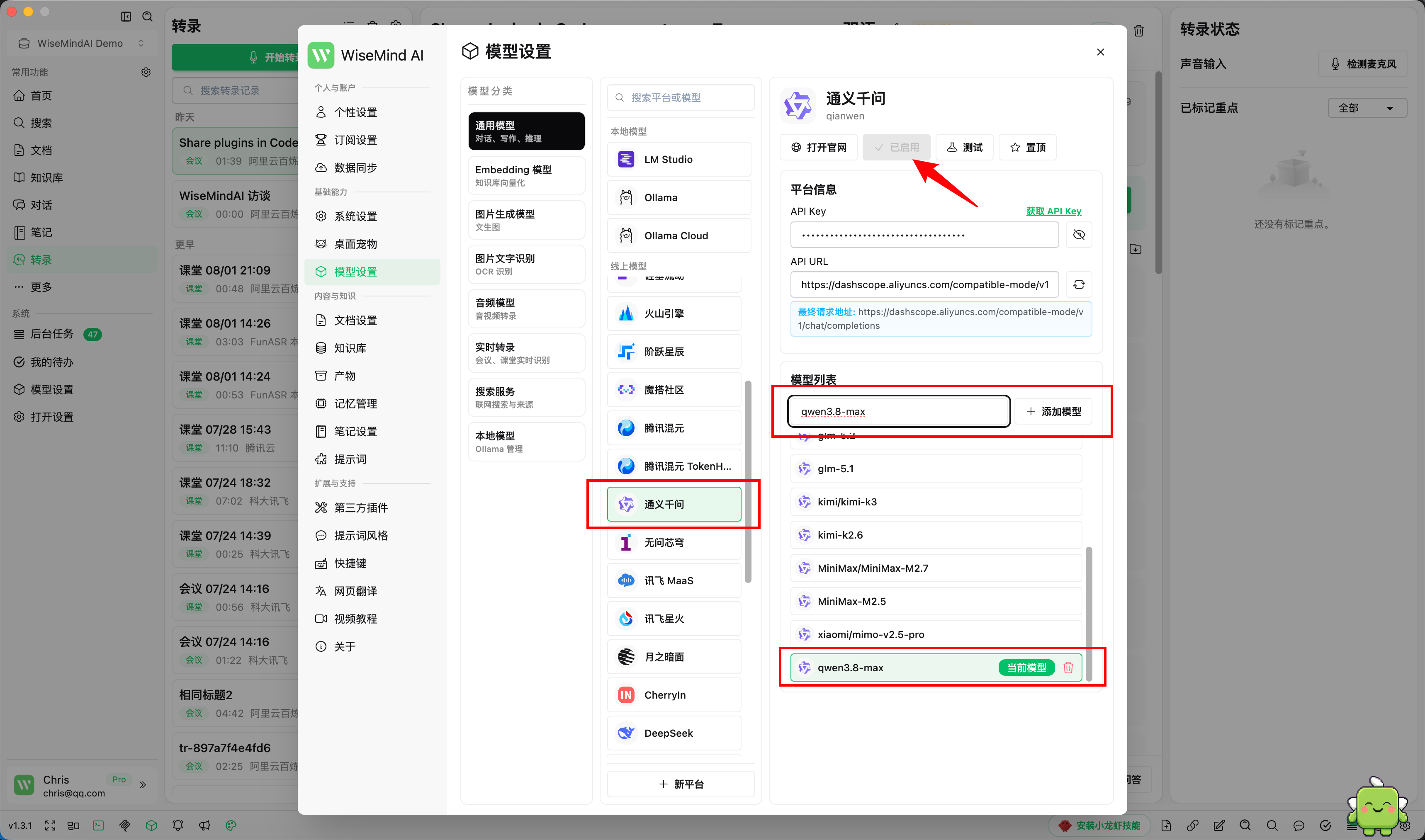The height and width of the screenshot is (840, 1425).
Task: Select the 月之暗面 platform
Action: coord(674,657)
